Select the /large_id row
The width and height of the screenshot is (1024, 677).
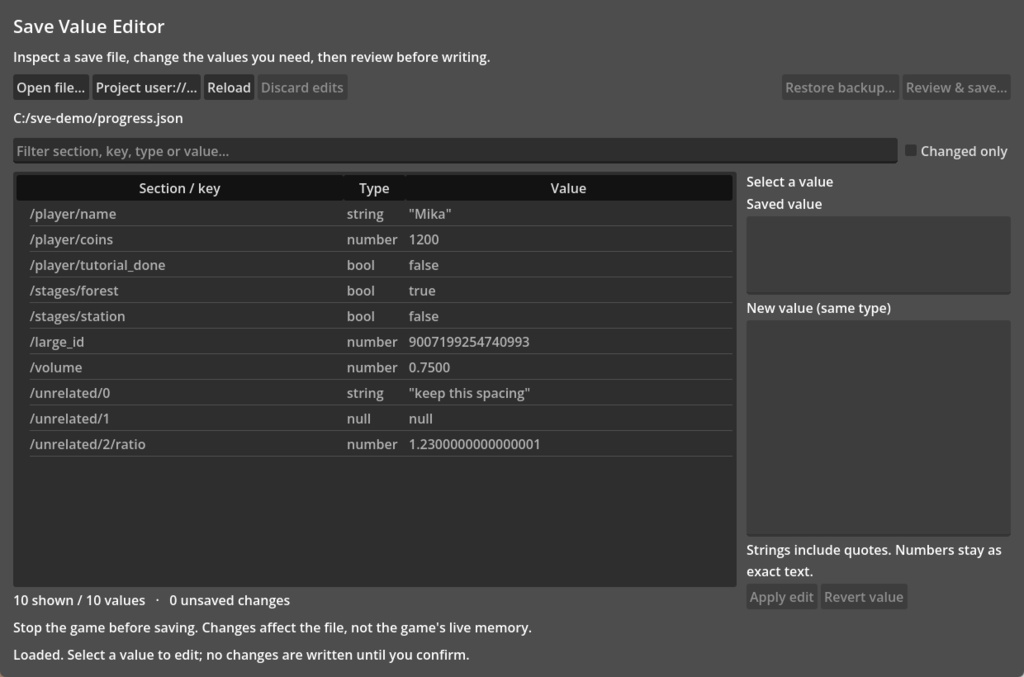coord(374,341)
